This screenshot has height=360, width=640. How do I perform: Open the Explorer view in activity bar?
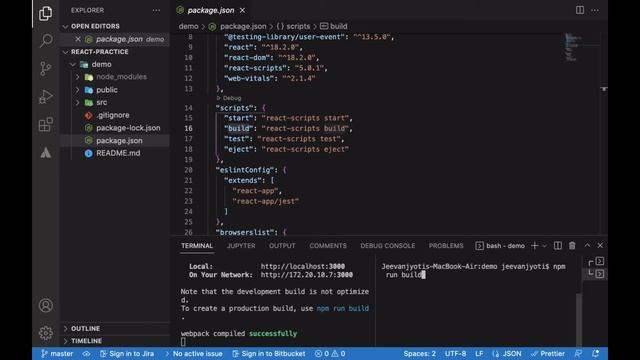45,13
